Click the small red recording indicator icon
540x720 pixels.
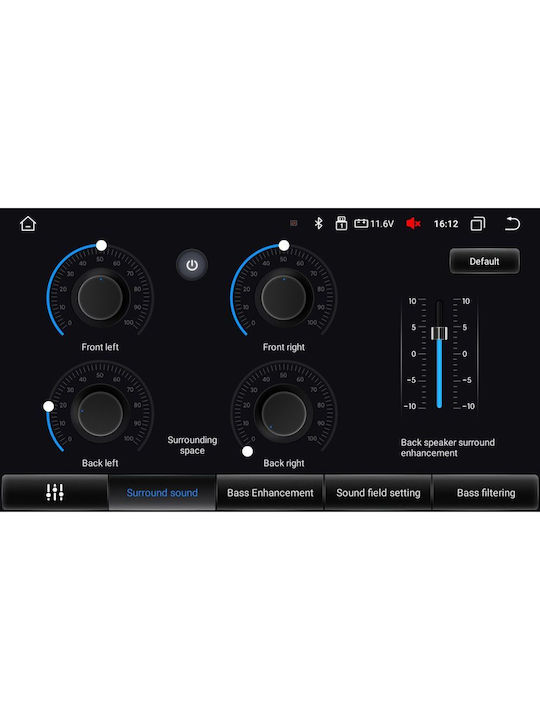click(294, 223)
